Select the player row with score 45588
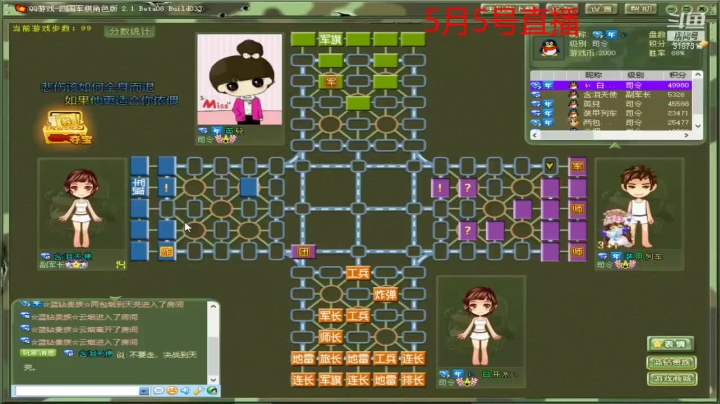720x404 pixels. (611, 104)
